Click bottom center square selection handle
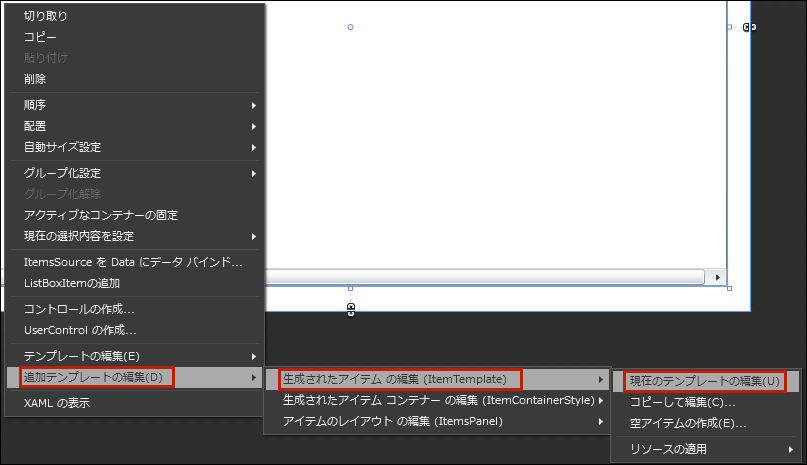The height and width of the screenshot is (465, 807). 350,289
